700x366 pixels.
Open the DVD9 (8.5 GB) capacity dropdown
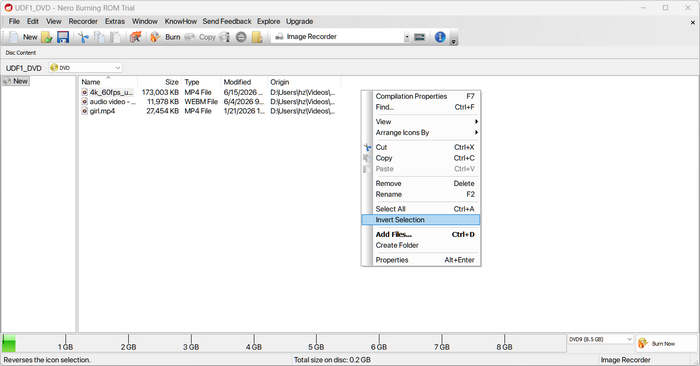[629, 339]
